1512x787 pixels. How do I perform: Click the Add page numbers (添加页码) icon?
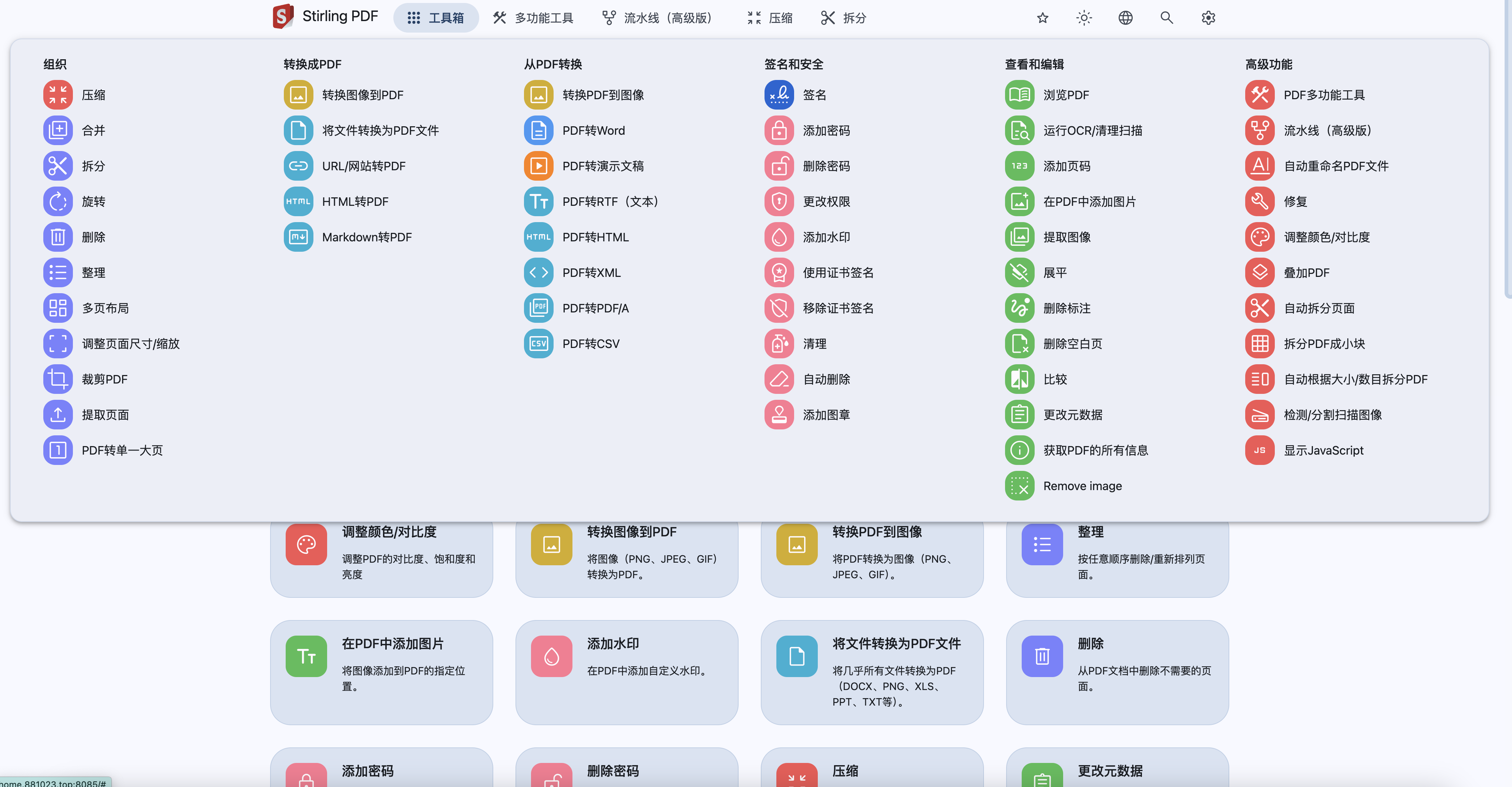[x=1019, y=165]
